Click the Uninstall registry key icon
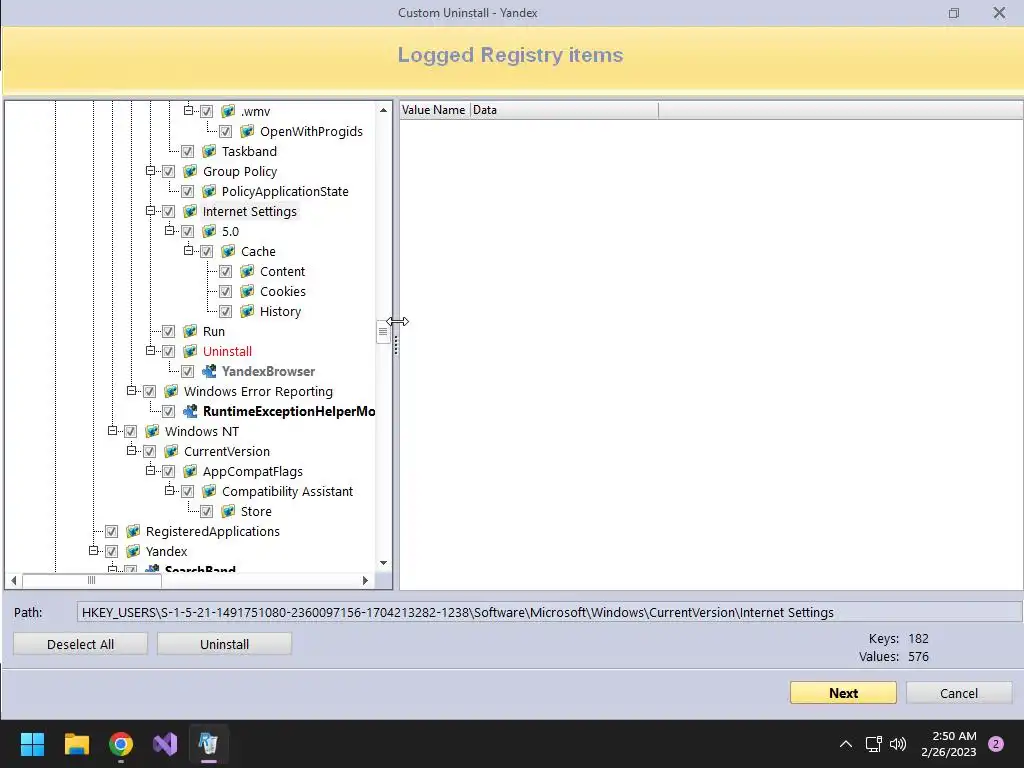Image resolution: width=1024 pixels, height=768 pixels. 190,351
